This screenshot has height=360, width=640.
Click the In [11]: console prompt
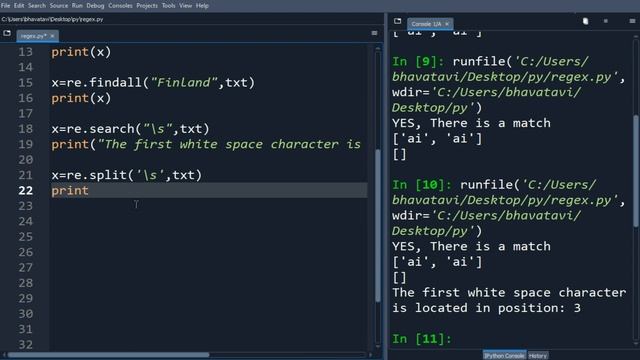coord(422,339)
